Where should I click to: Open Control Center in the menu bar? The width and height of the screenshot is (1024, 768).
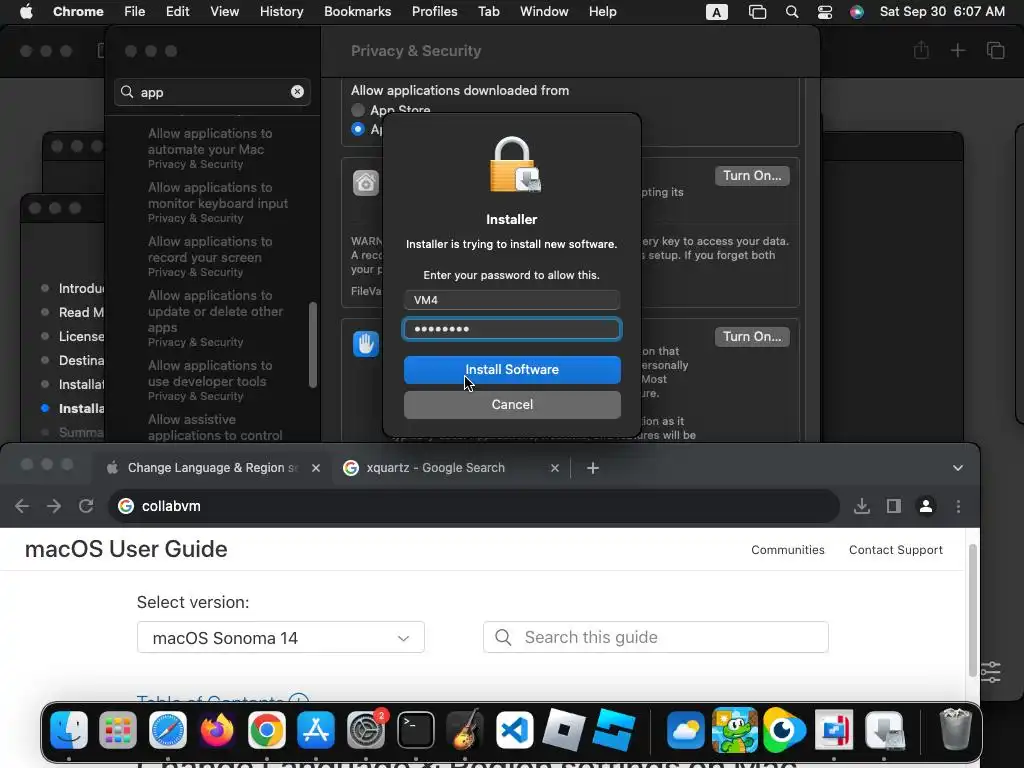tap(825, 12)
